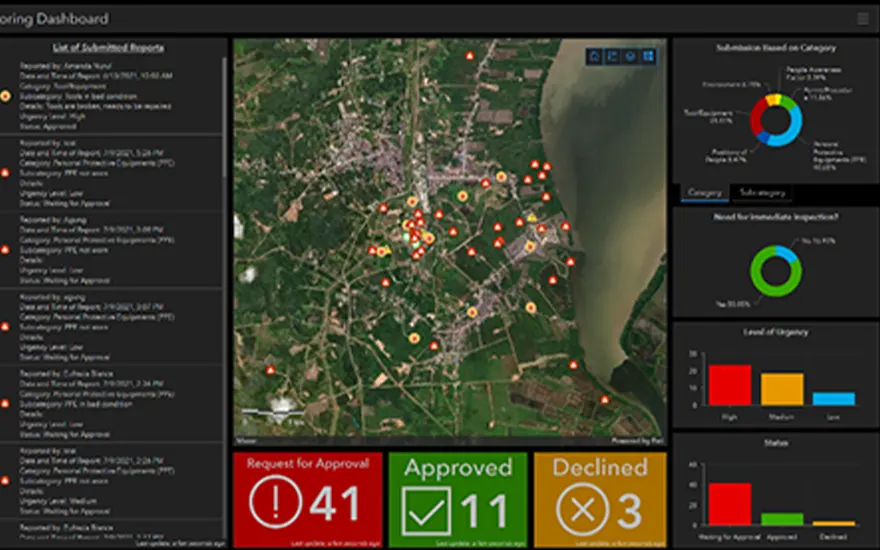This screenshot has width=880, height=550.
Task: Switch to the Subcategory tab
Action: click(x=762, y=192)
